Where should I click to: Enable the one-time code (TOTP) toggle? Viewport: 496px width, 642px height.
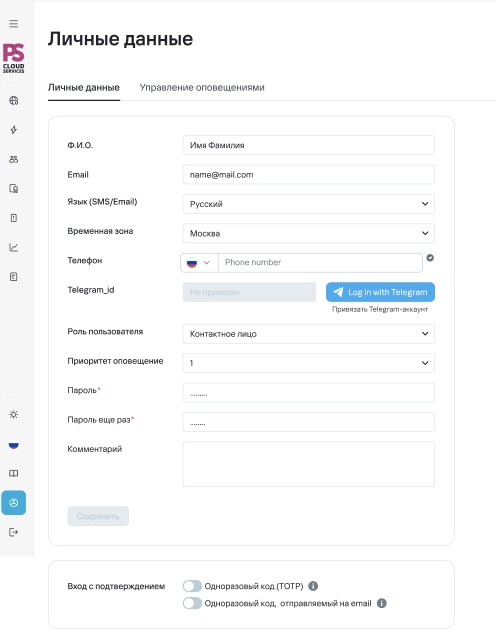(193, 586)
